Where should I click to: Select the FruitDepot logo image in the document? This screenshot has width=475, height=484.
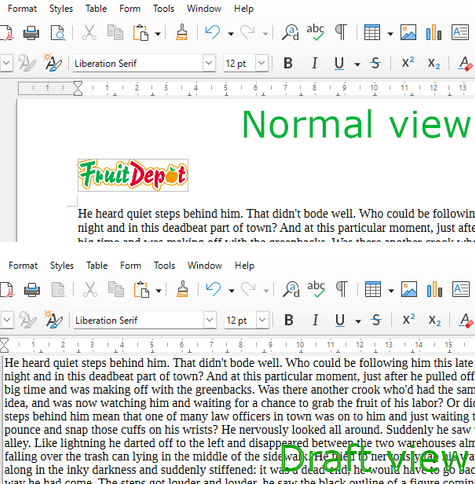pos(133,175)
